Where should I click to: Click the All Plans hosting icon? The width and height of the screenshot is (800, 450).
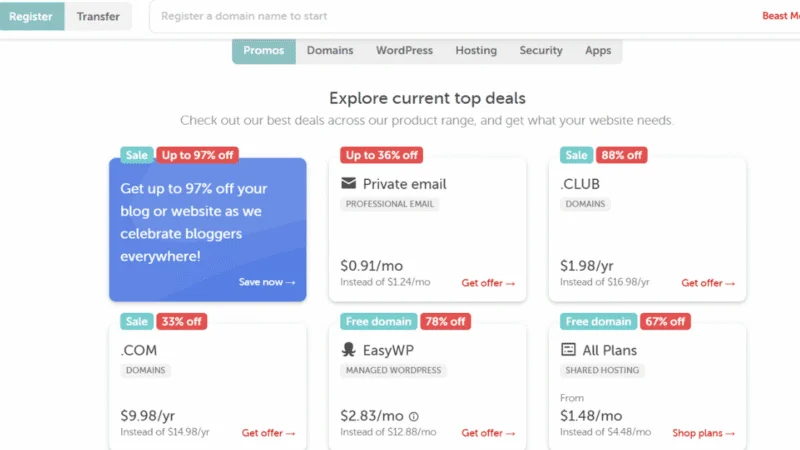(x=568, y=349)
